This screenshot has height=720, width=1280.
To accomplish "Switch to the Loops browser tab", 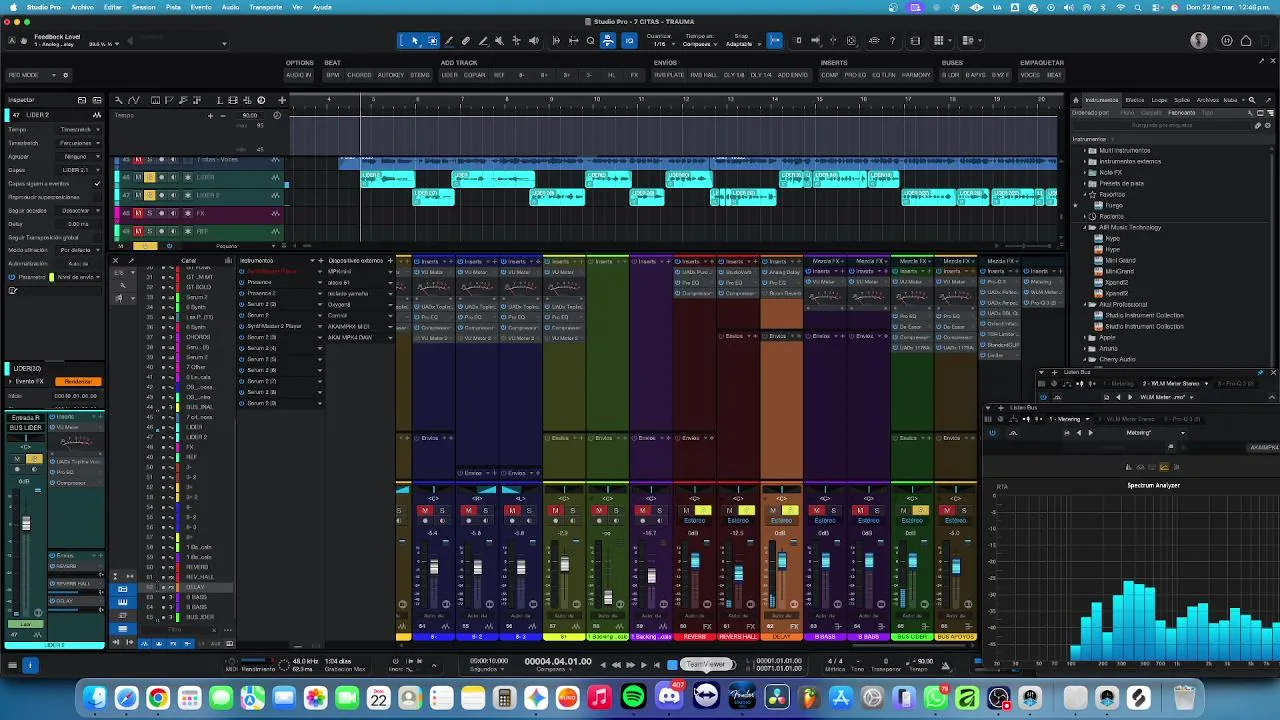I will 1159,100.
